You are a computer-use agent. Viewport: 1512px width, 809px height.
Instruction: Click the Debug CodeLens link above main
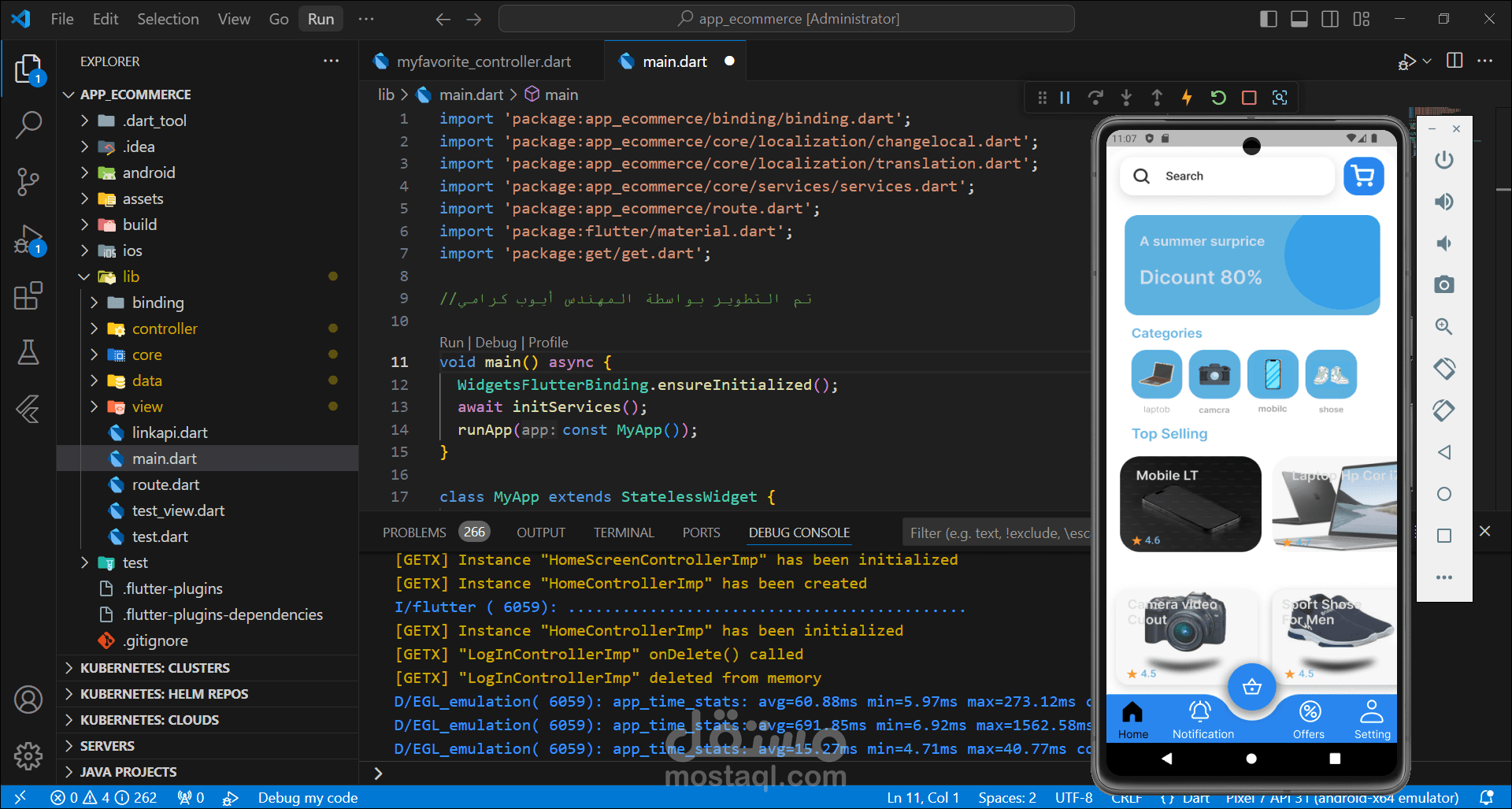point(495,343)
